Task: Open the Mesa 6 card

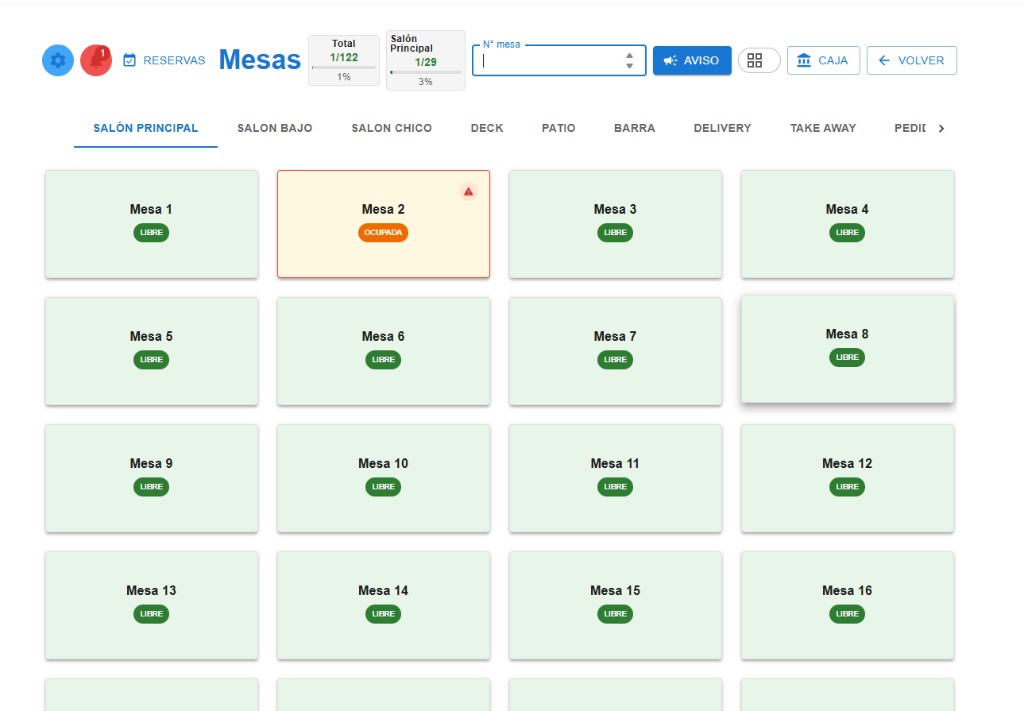Action: click(x=383, y=351)
